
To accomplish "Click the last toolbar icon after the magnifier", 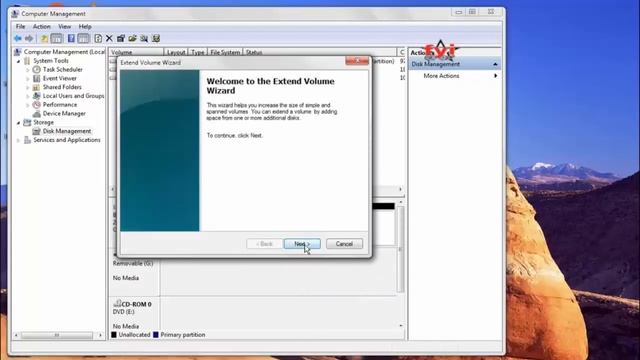I will click(x=156, y=38).
